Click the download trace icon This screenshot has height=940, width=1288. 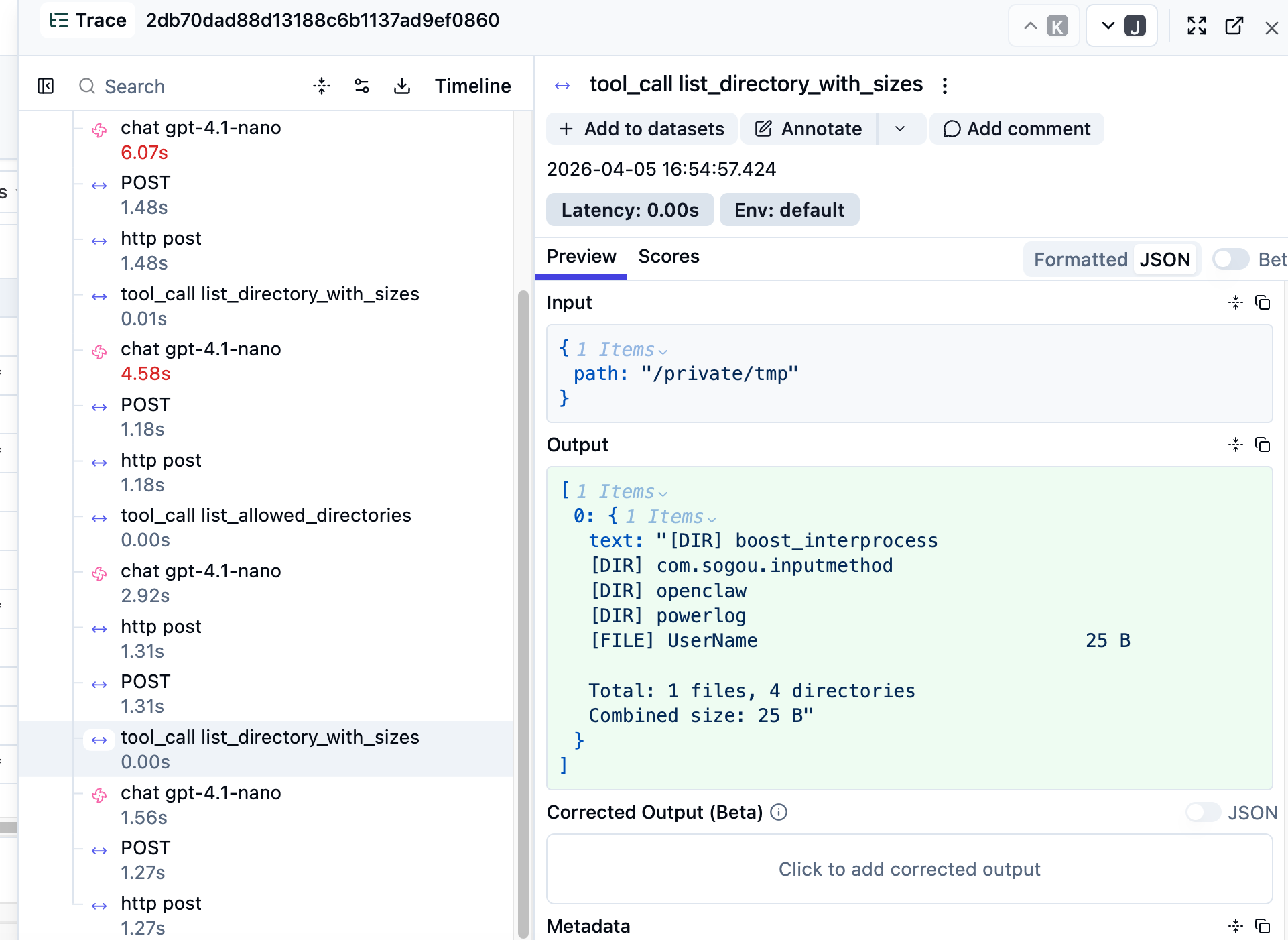pos(402,86)
